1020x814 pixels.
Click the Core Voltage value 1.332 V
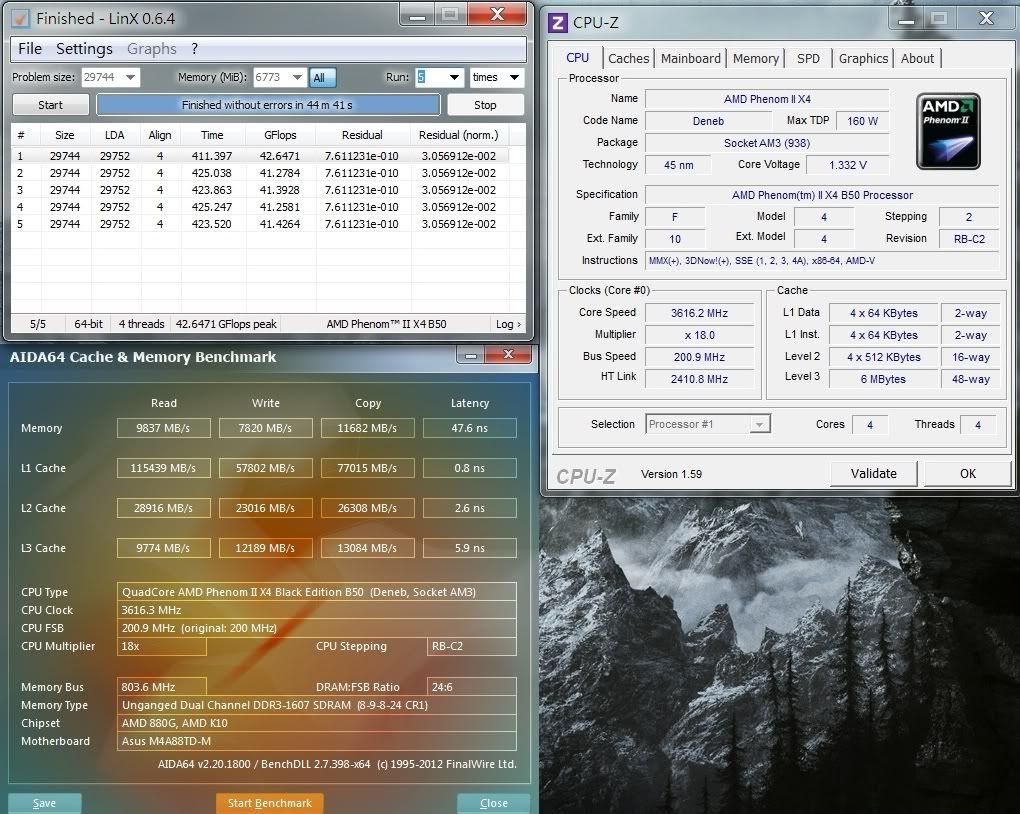coord(848,165)
